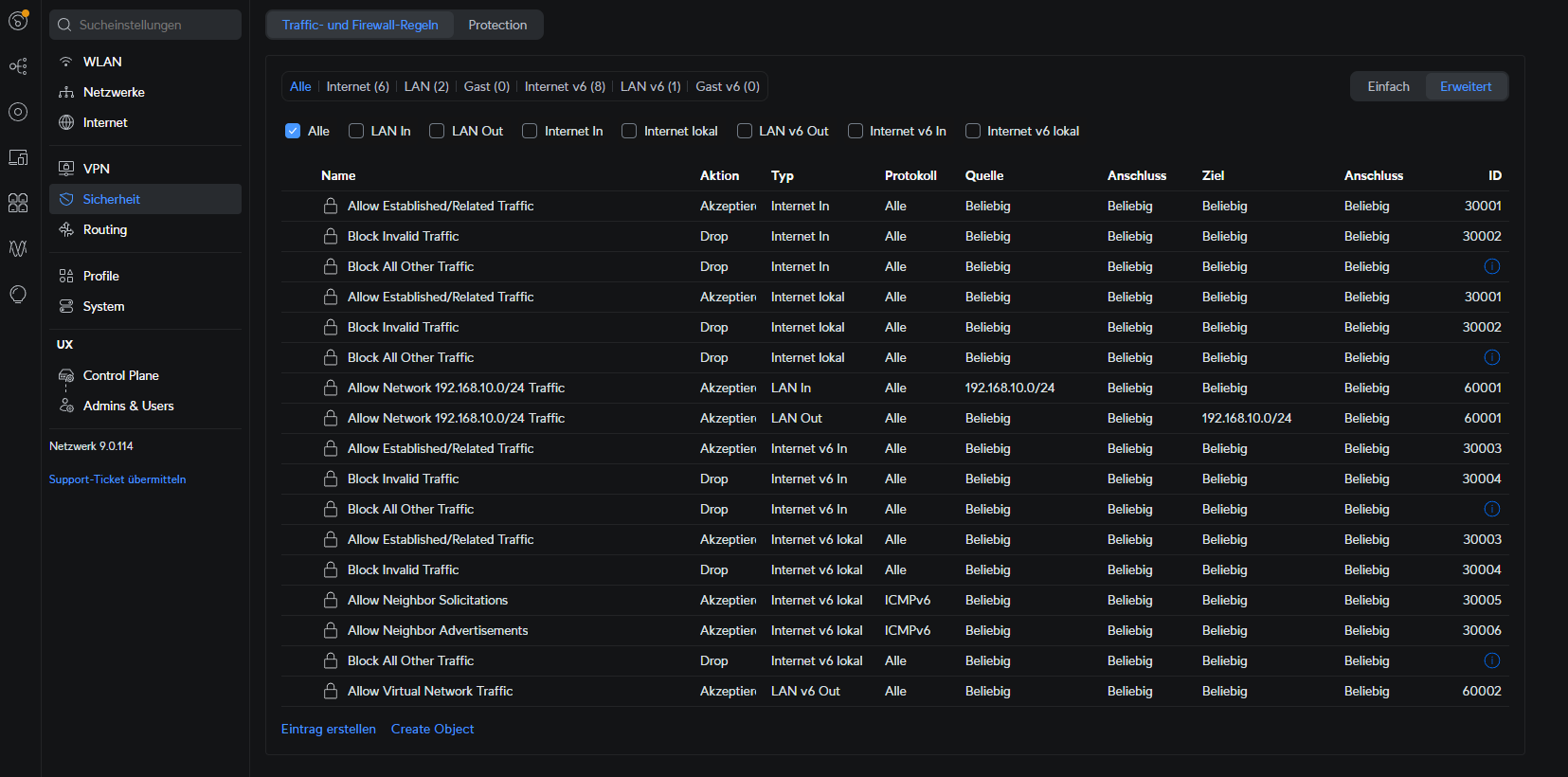Click lock icon of Allow Neighbor Solicitations rule
This screenshot has height=777, width=1568.
coord(331,600)
